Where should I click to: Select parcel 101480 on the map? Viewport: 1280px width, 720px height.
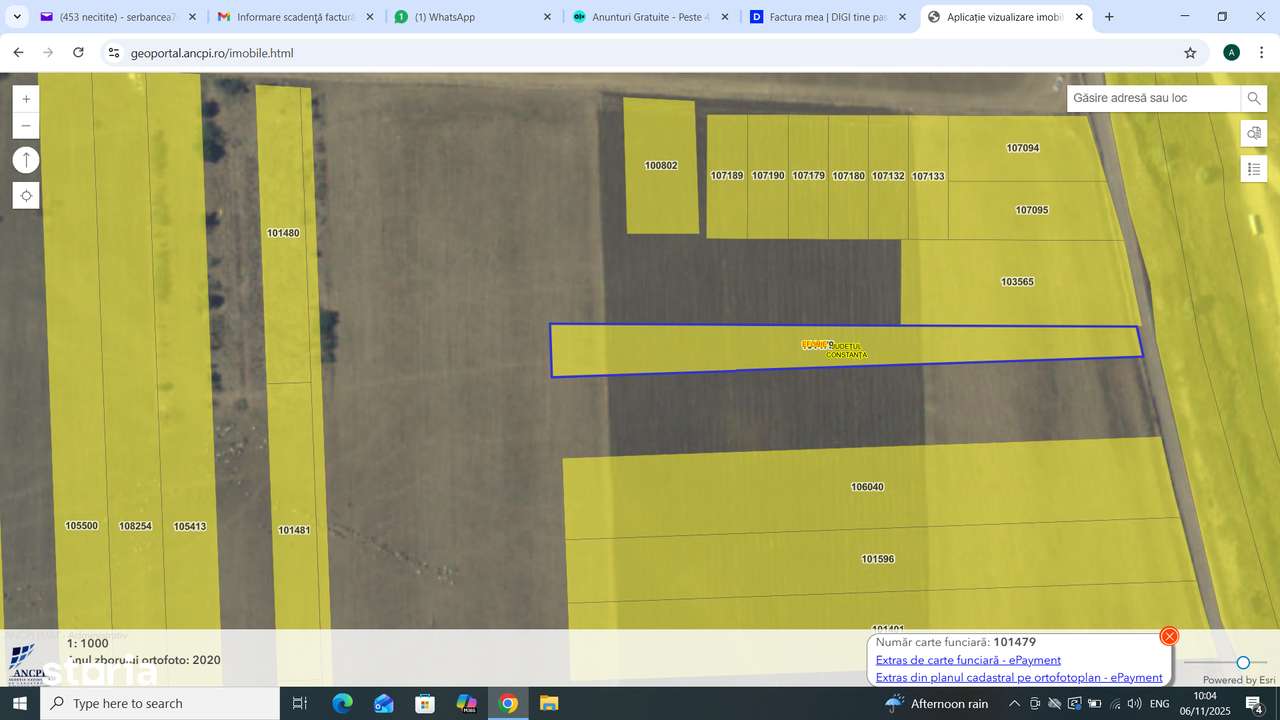pyautogui.click(x=283, y=233)
